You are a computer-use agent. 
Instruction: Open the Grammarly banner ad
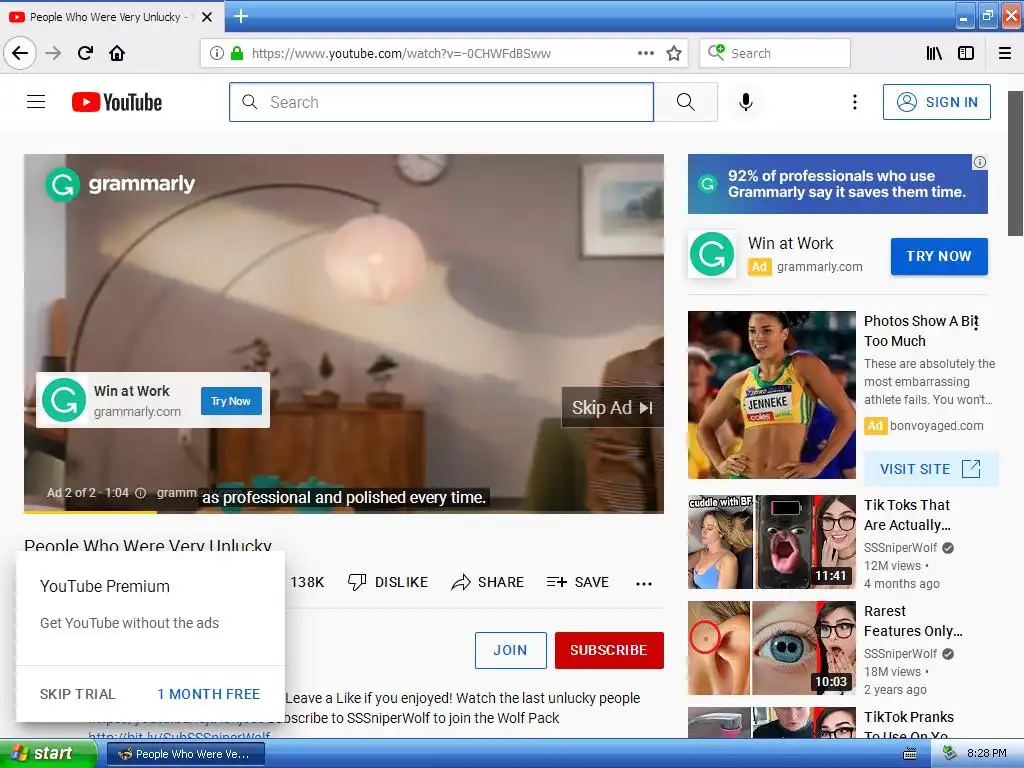[837, 184]
